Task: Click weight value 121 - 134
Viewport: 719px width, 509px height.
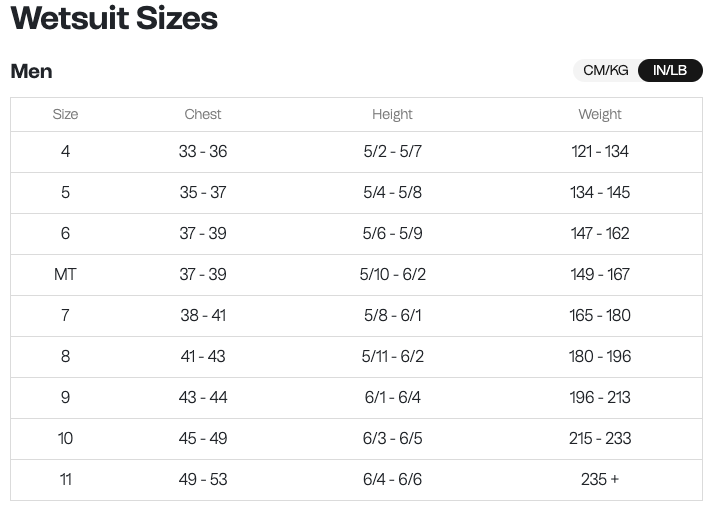Action: [x=600, y=151]
